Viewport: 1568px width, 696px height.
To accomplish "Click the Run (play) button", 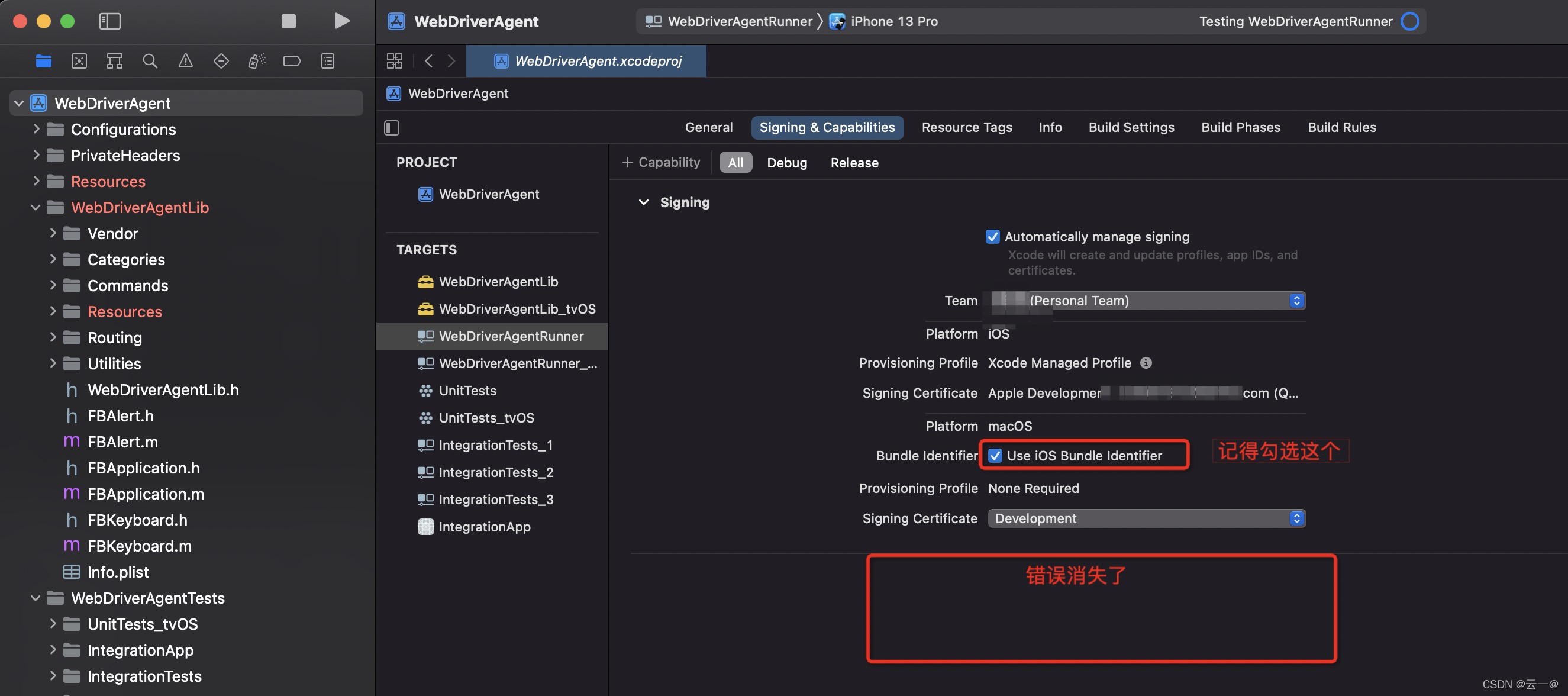I will (342, 21).
